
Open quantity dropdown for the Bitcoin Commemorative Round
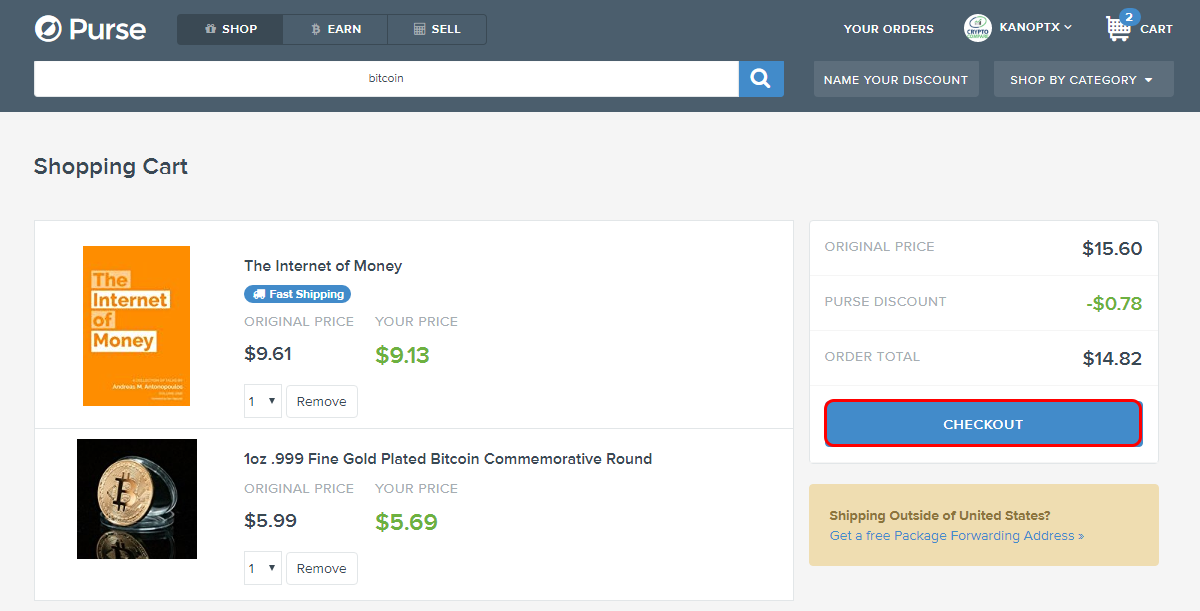click(x=263, y=568)
